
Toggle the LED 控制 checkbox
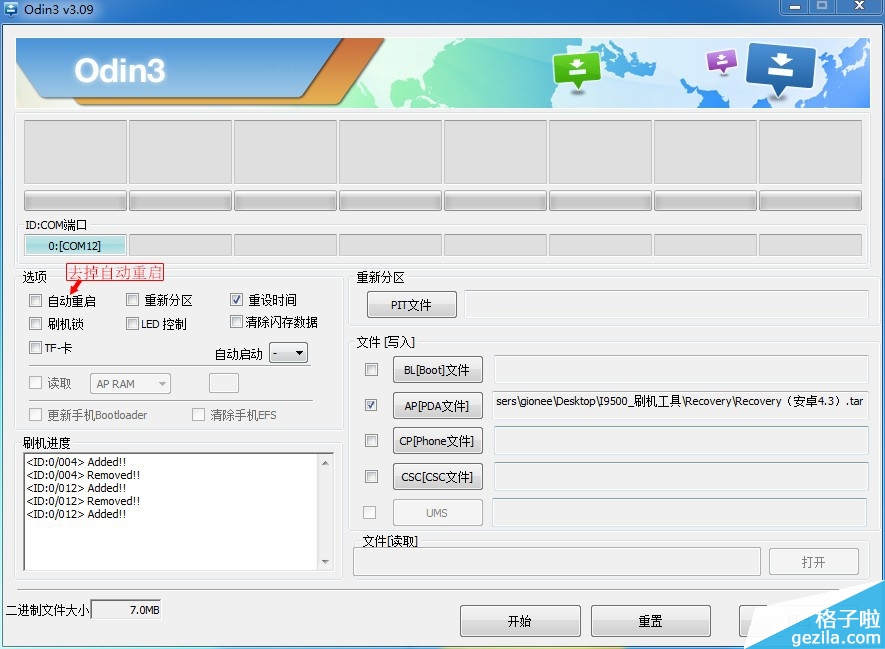pos(132,323)
